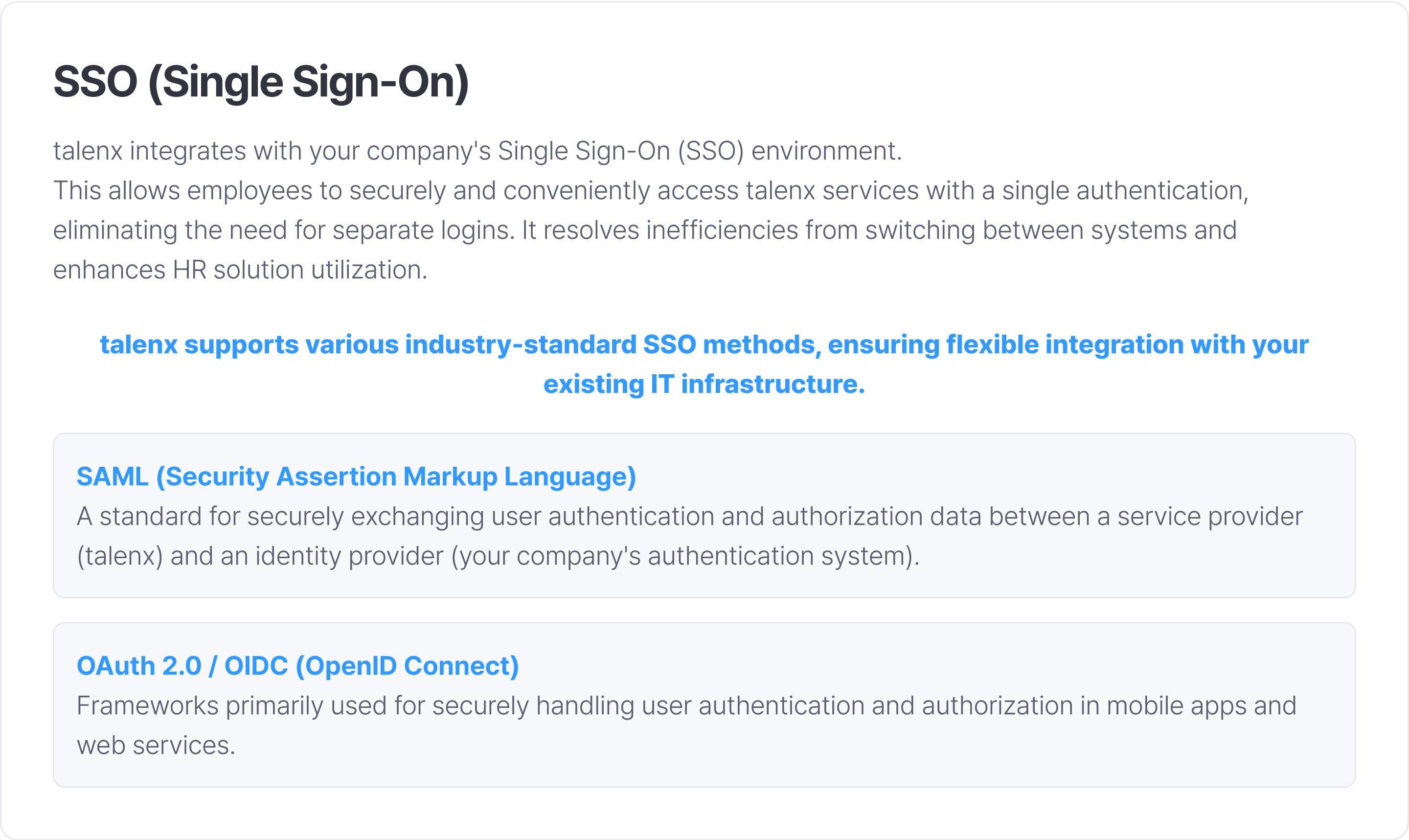Click the blue industry-standard SSO methods highlight
The width and height of the screenshot is (1409, 840).
coord(704,345)
